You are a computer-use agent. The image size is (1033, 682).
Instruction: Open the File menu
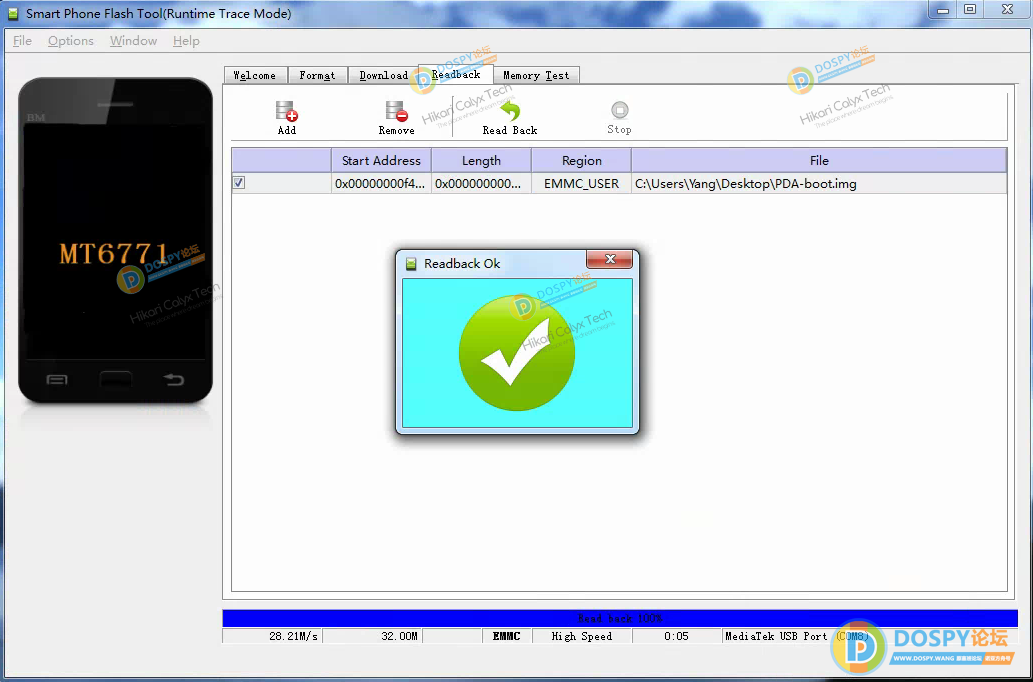click(x=22, y=41)
